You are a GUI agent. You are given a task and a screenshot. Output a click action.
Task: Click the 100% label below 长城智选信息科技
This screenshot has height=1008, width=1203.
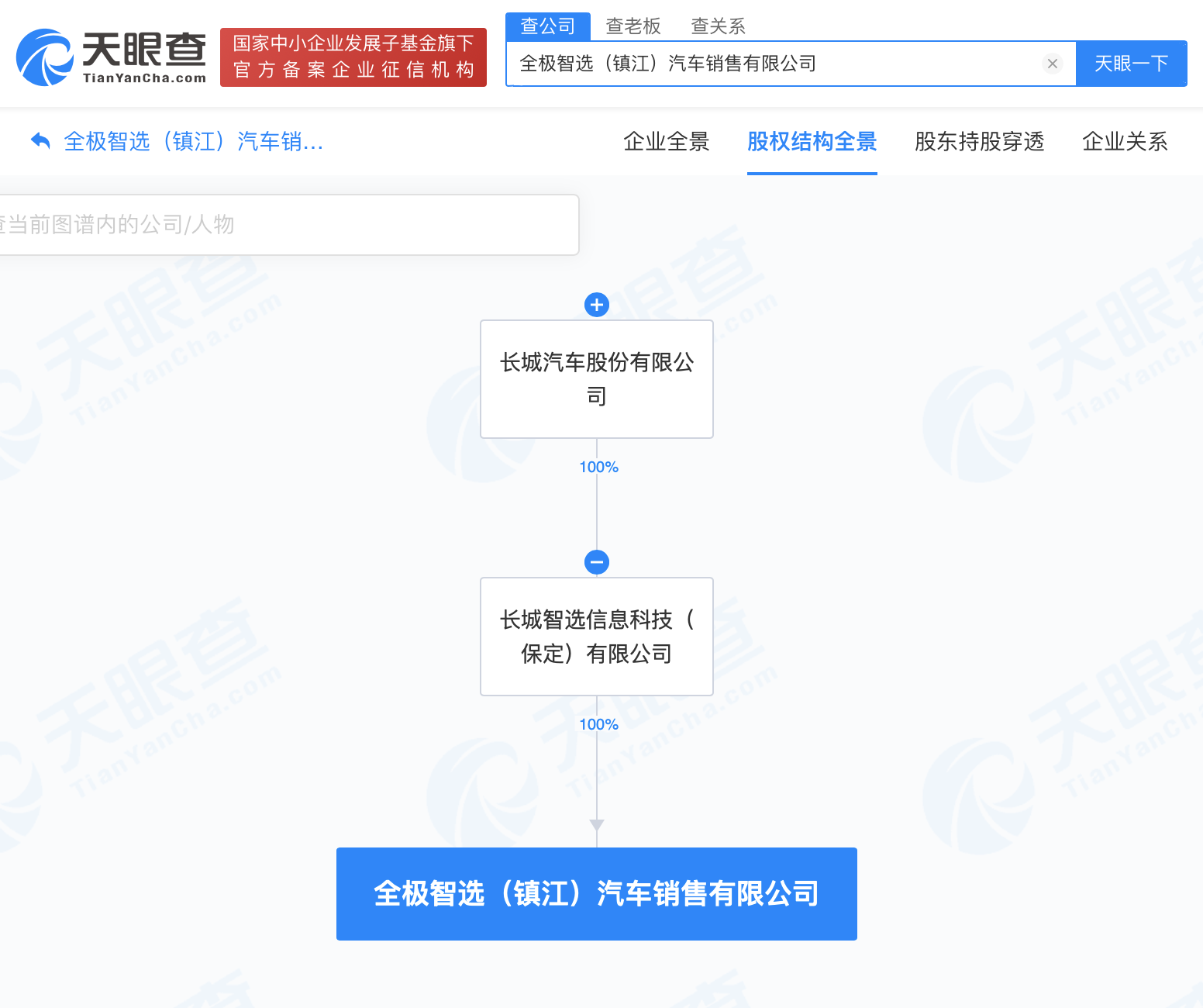tap(599, 724)
